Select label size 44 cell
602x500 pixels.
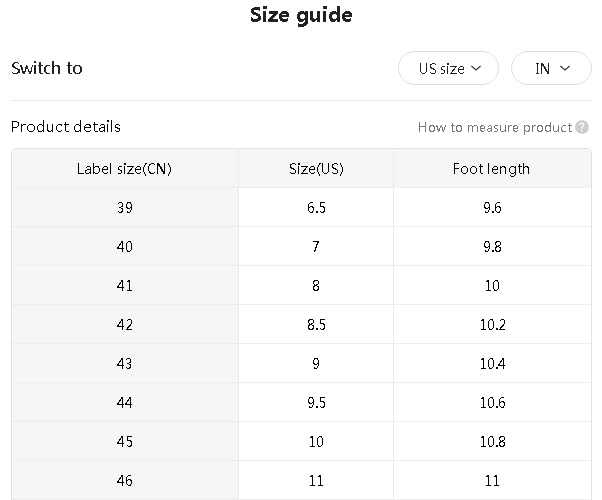coord(124,403)
